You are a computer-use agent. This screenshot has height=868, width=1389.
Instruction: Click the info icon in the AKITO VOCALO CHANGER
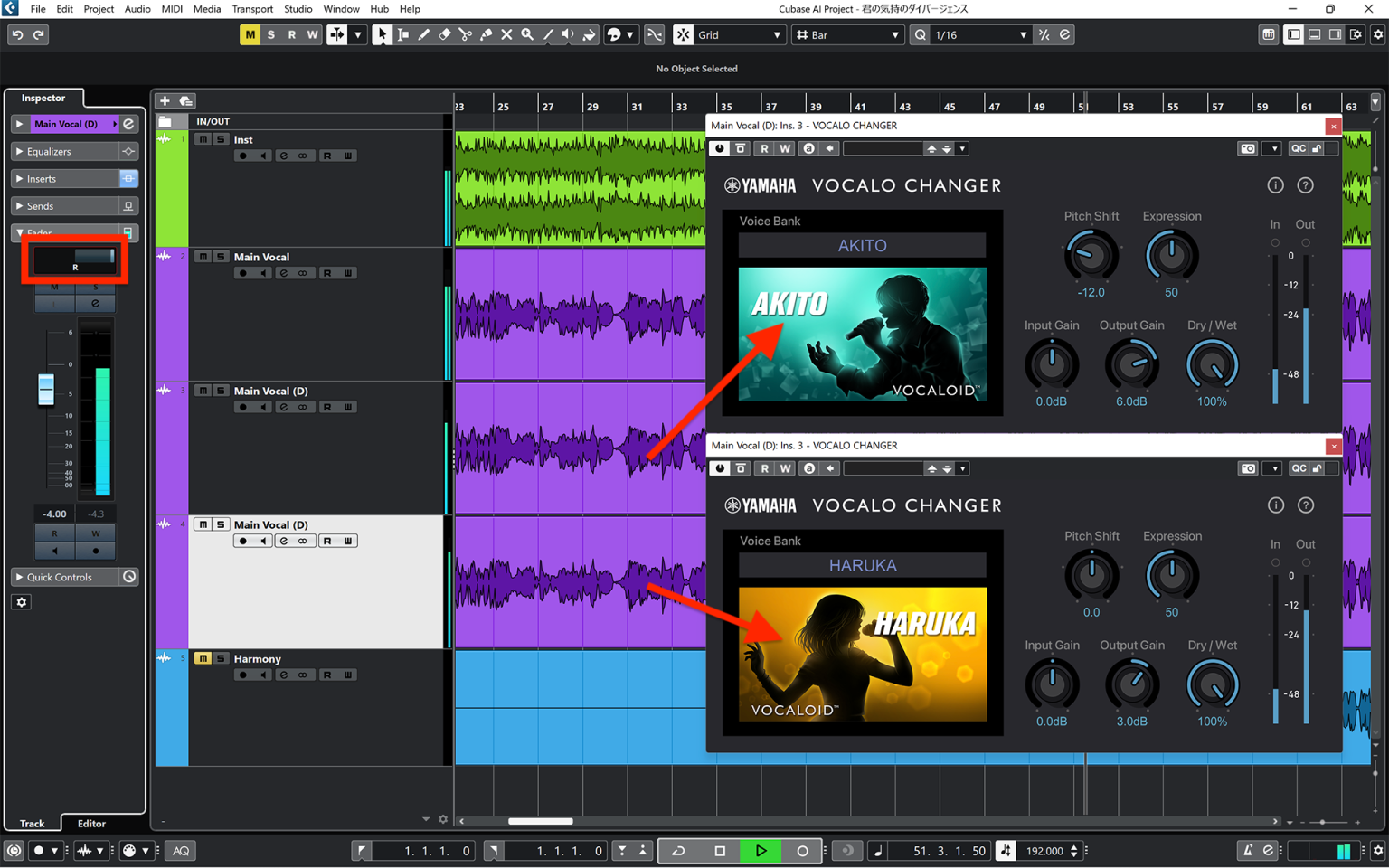tap(1275, 185)
